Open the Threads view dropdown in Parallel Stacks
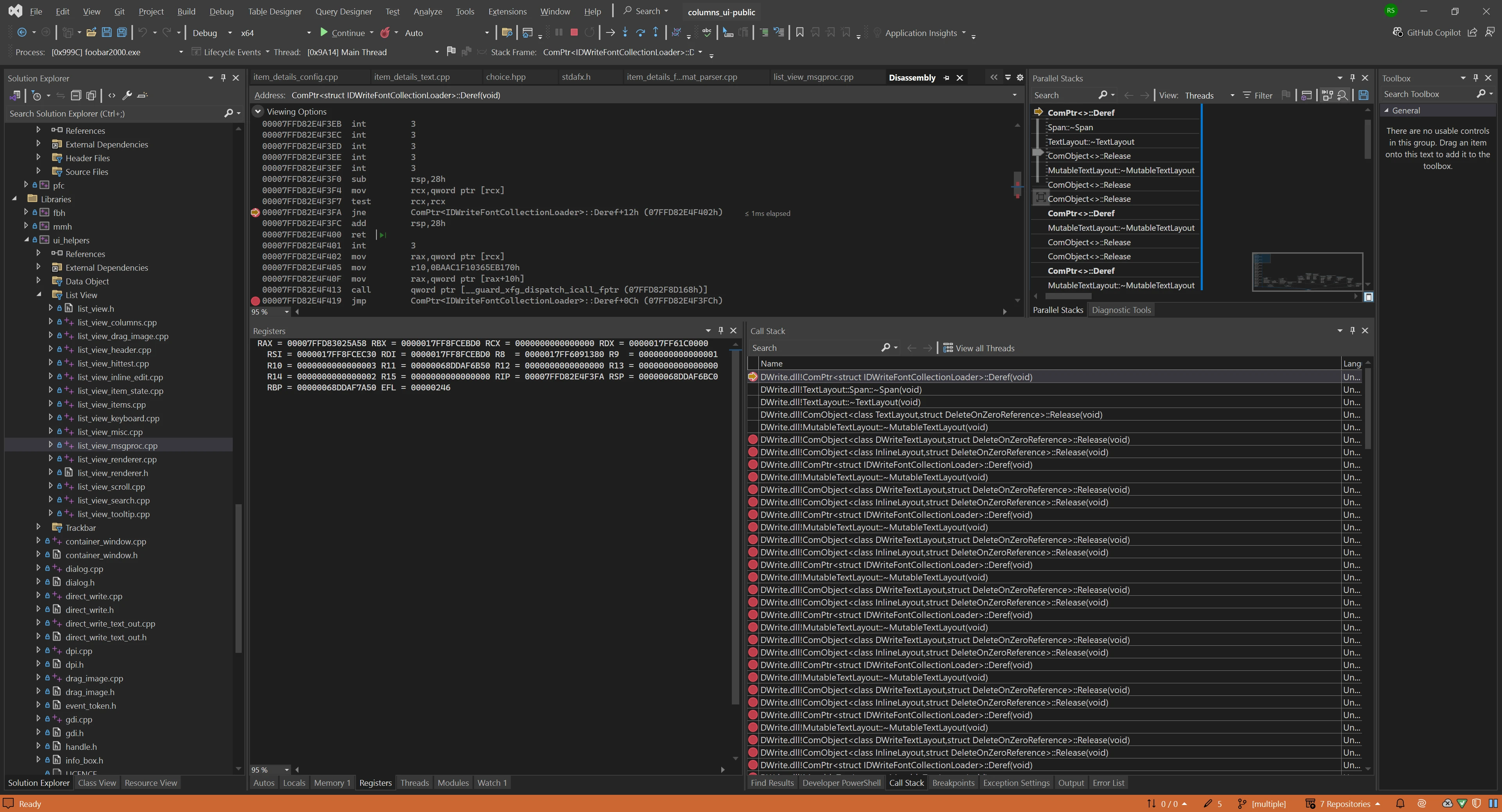Image resolution: width=1502 pixels, height=812 pixels. [1232, 95]
